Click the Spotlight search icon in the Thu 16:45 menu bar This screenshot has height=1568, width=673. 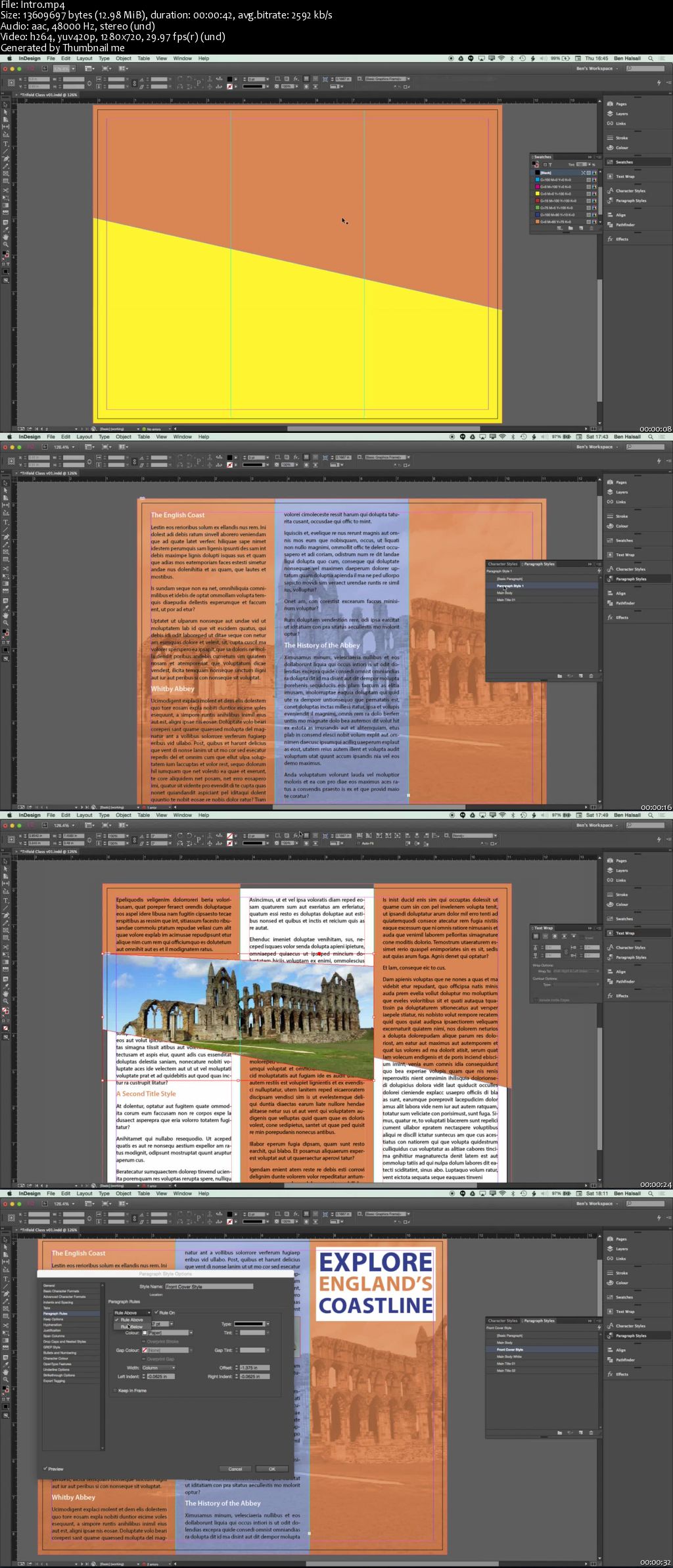(x=651, y=58)
